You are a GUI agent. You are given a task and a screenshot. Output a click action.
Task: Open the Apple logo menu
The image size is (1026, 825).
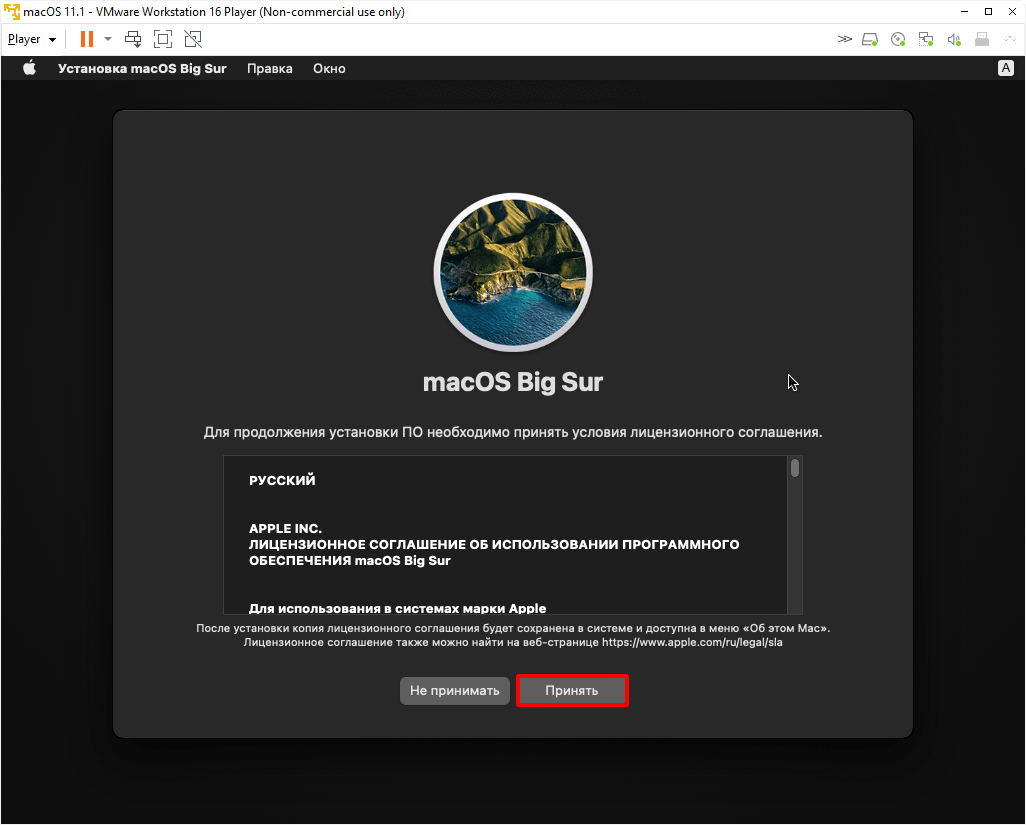(29, 69)
